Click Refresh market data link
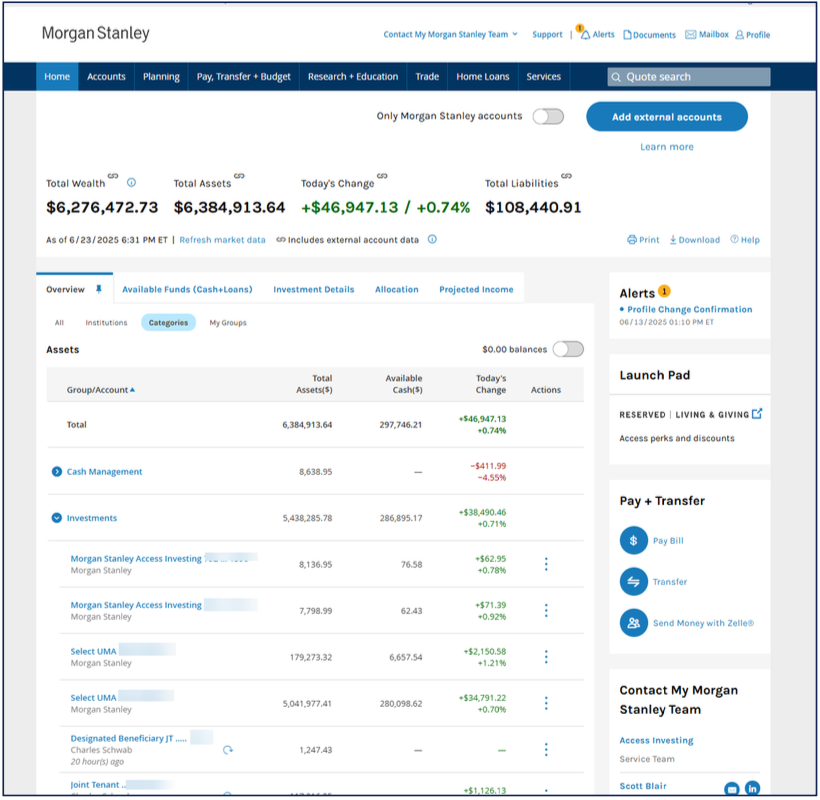The height and width of the screenshot is (800, 820). [222, 239]
